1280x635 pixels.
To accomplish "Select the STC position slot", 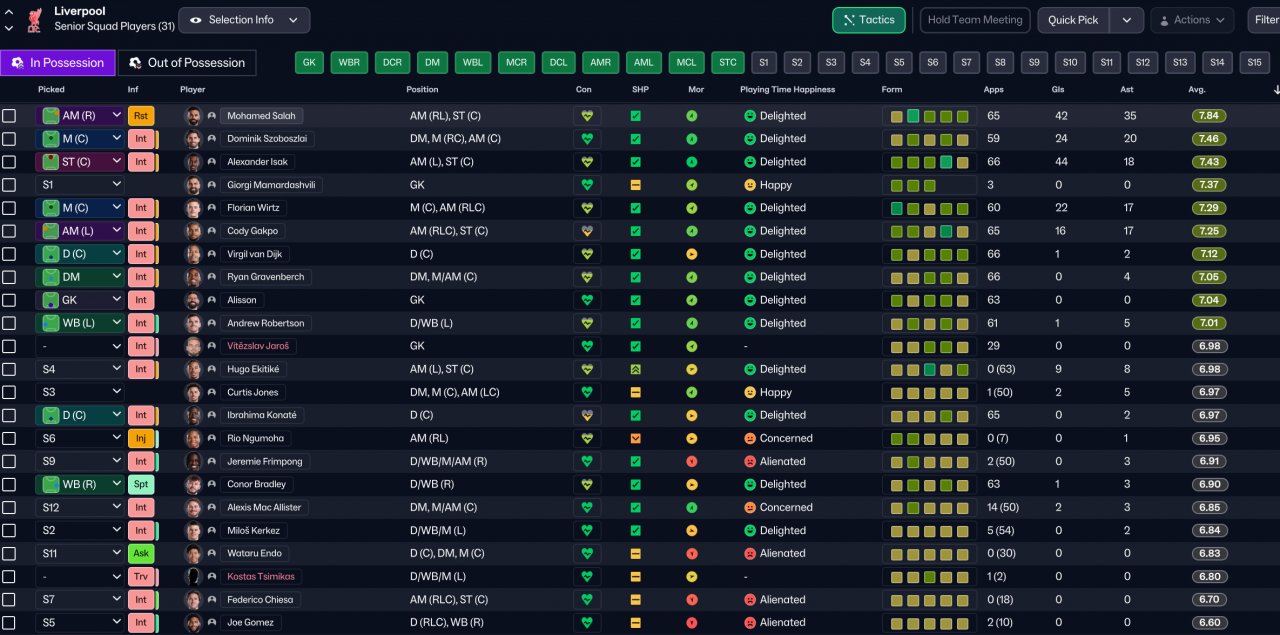I will [728, 63].
